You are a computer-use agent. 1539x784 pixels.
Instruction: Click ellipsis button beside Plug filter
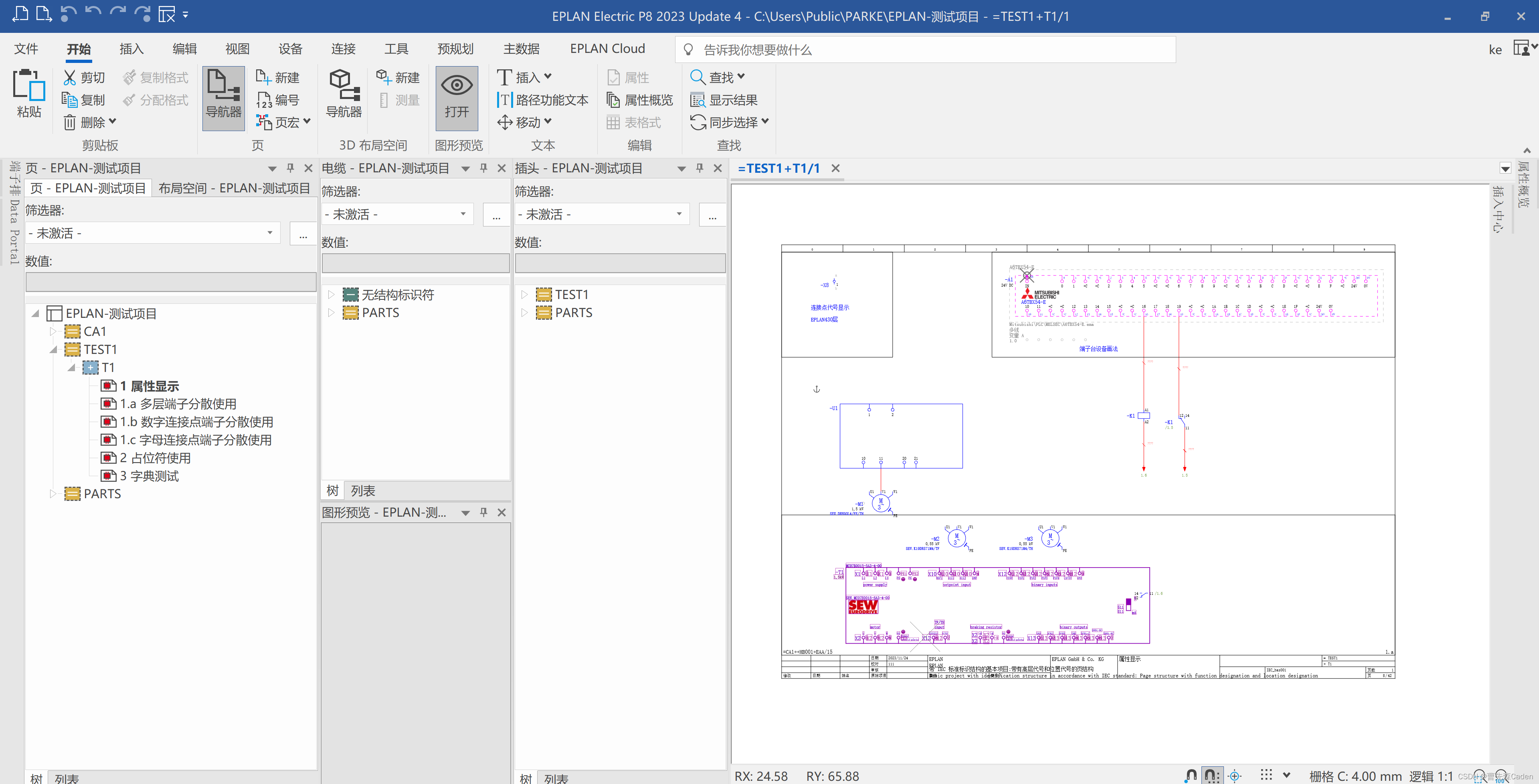point(712,214)
